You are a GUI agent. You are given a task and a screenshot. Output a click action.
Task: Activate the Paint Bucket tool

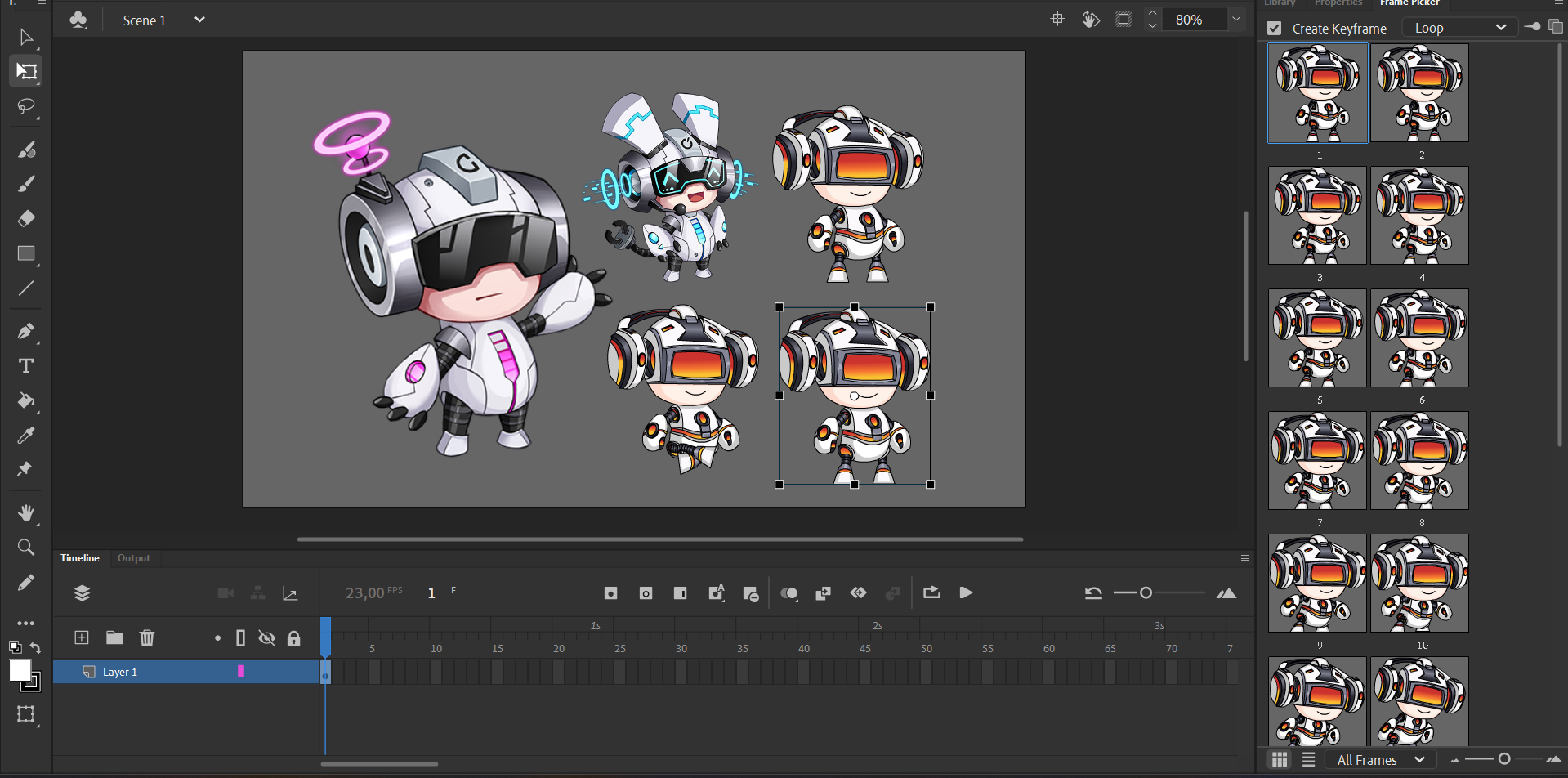point(26,400)
